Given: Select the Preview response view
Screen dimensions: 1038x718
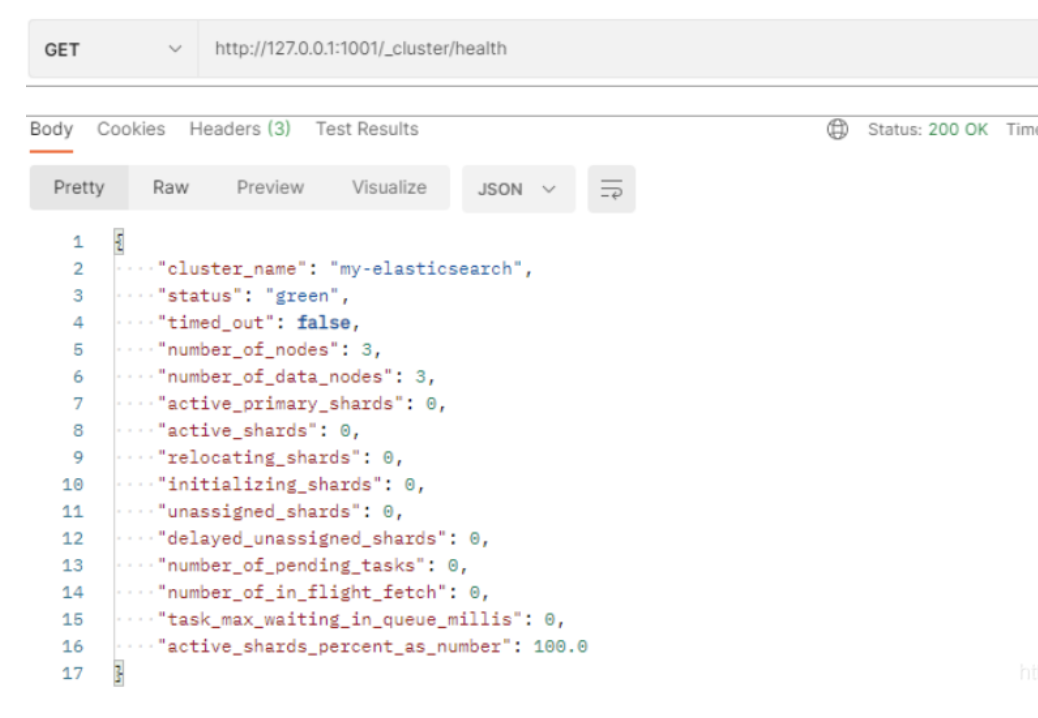Looking at the screenshot, I should pyautogui.click(x=270, y=188).
